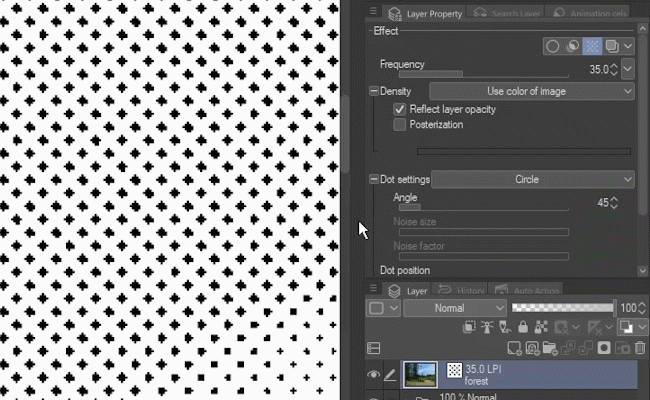Viewport: 650px width, 400px height.
Task: Create a New Vector Layer
Action: 532,348
